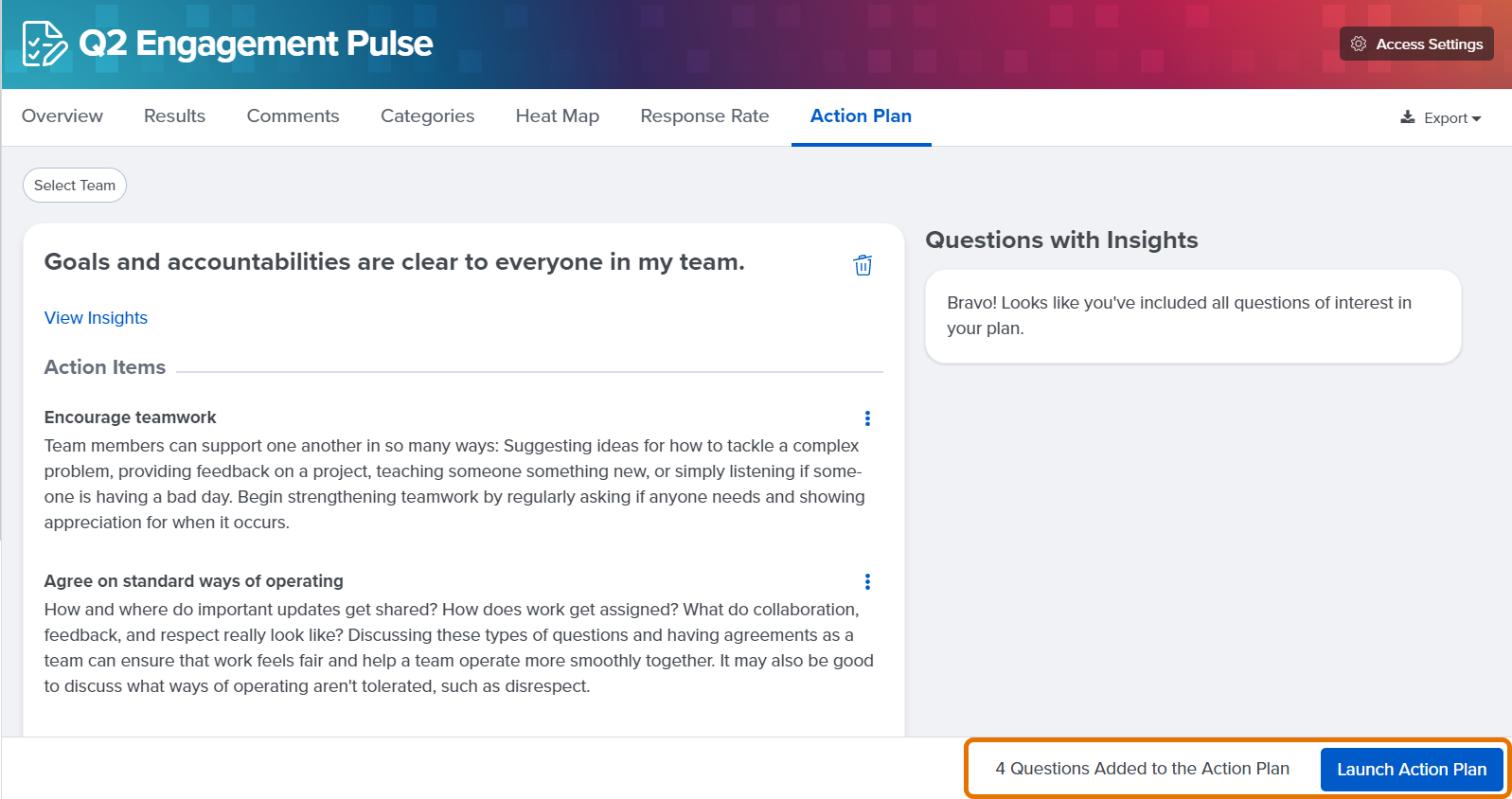Delete the Goals and accountabilities question with trash icon
Image resolution: width=1512 pixels, height=799 pixels.
(863, 265)
